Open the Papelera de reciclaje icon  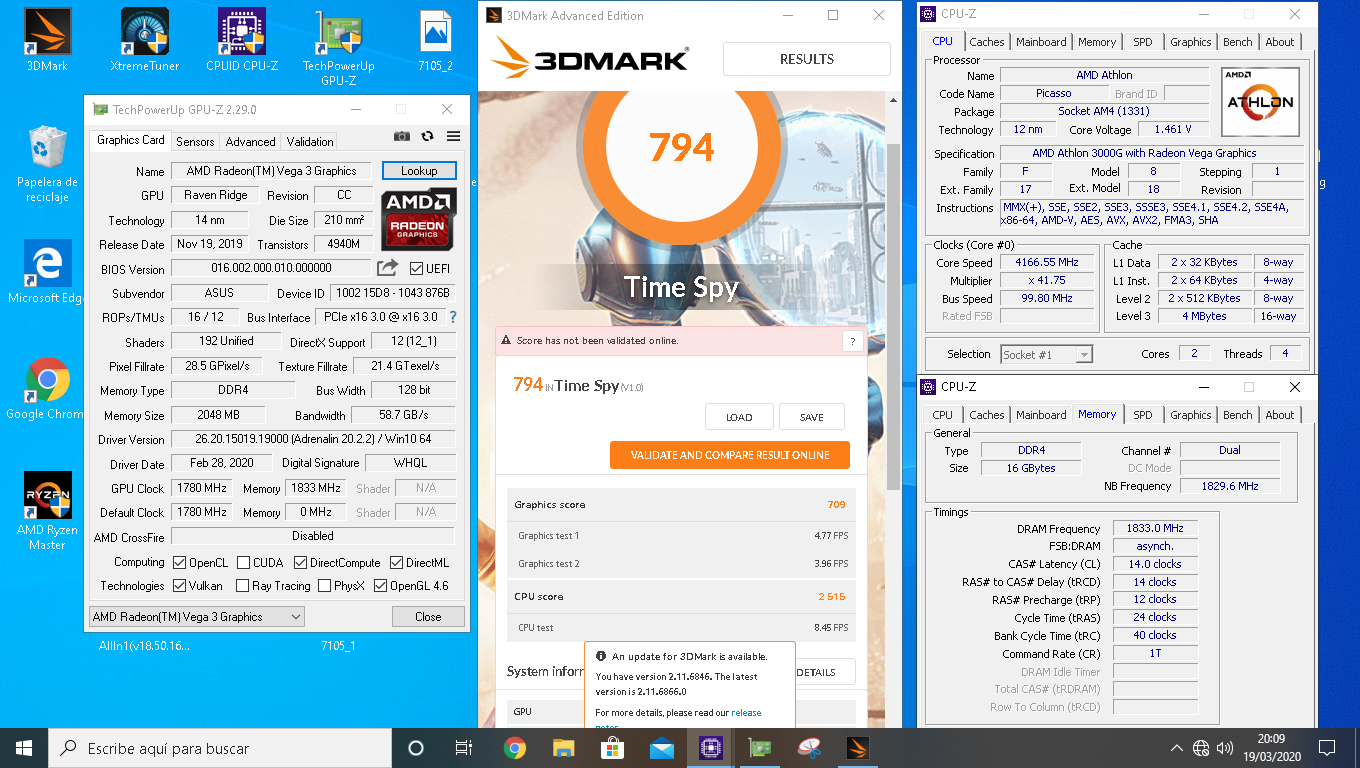[47, 163]
